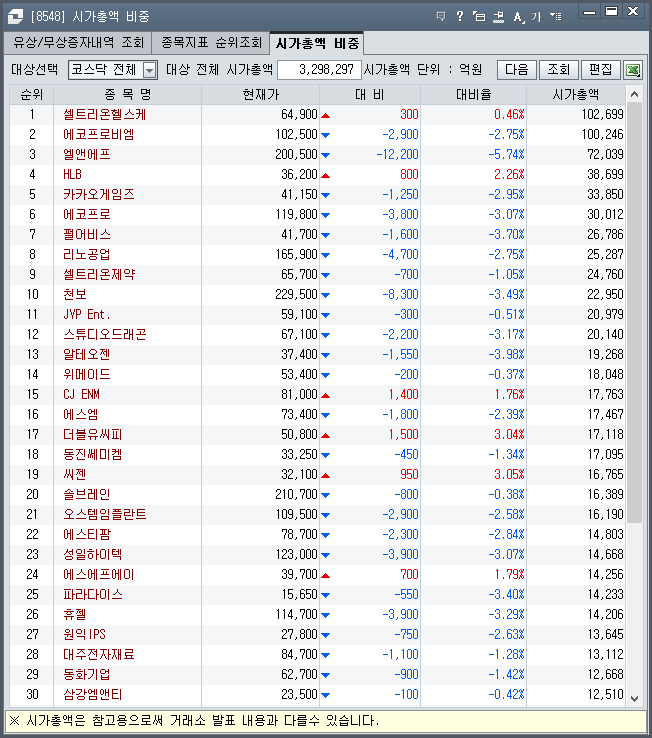Select stock 펄어비스
This screenshot has width=652, height=738.
coord(87,234)
